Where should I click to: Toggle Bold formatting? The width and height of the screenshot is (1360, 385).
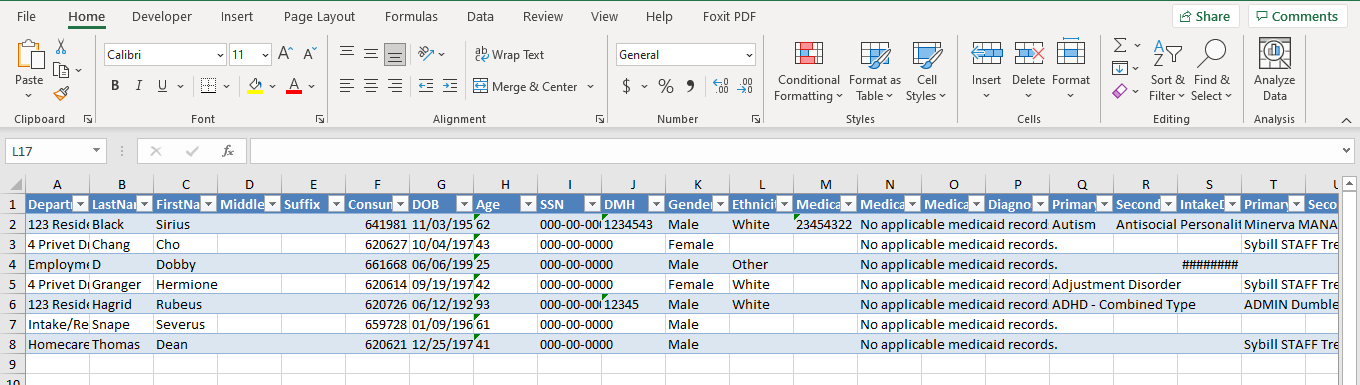pyautogui.click(x=115, y=86)
